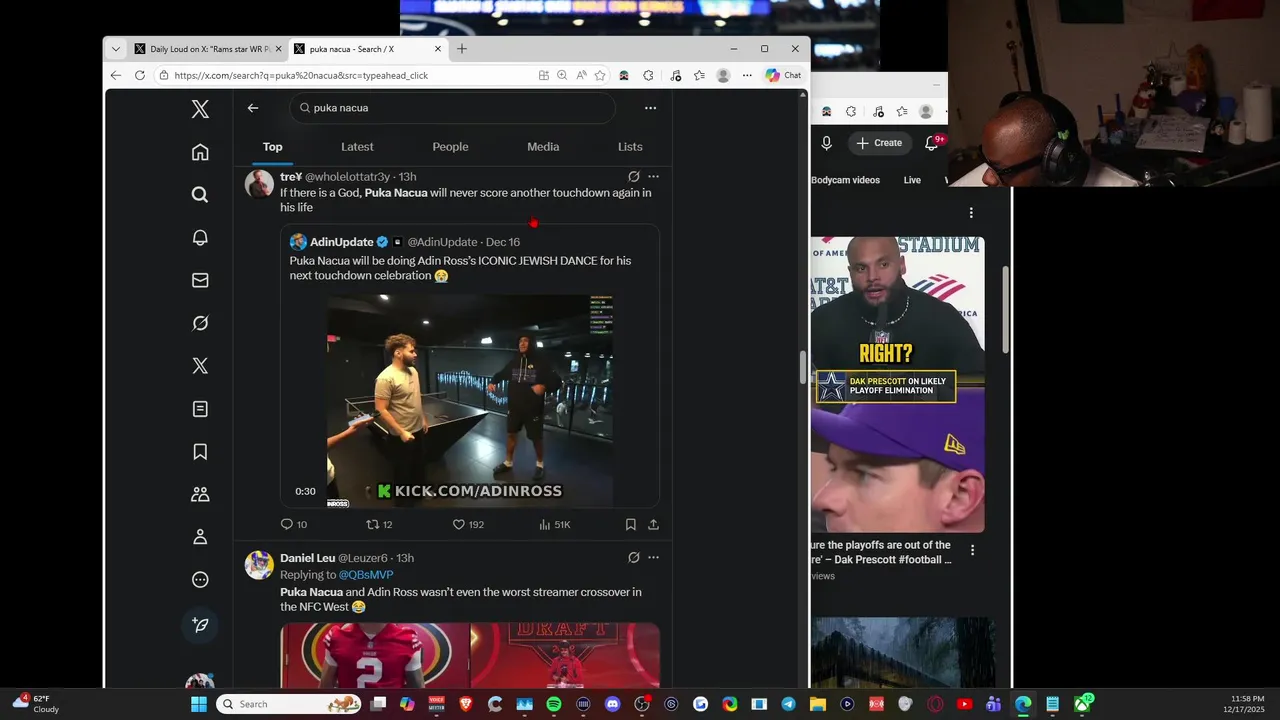The width and height of the screenshot is (1280, 720).
Task: Select Live chip on YouTube
Action: pyautogui.click(x=912, y=180)
